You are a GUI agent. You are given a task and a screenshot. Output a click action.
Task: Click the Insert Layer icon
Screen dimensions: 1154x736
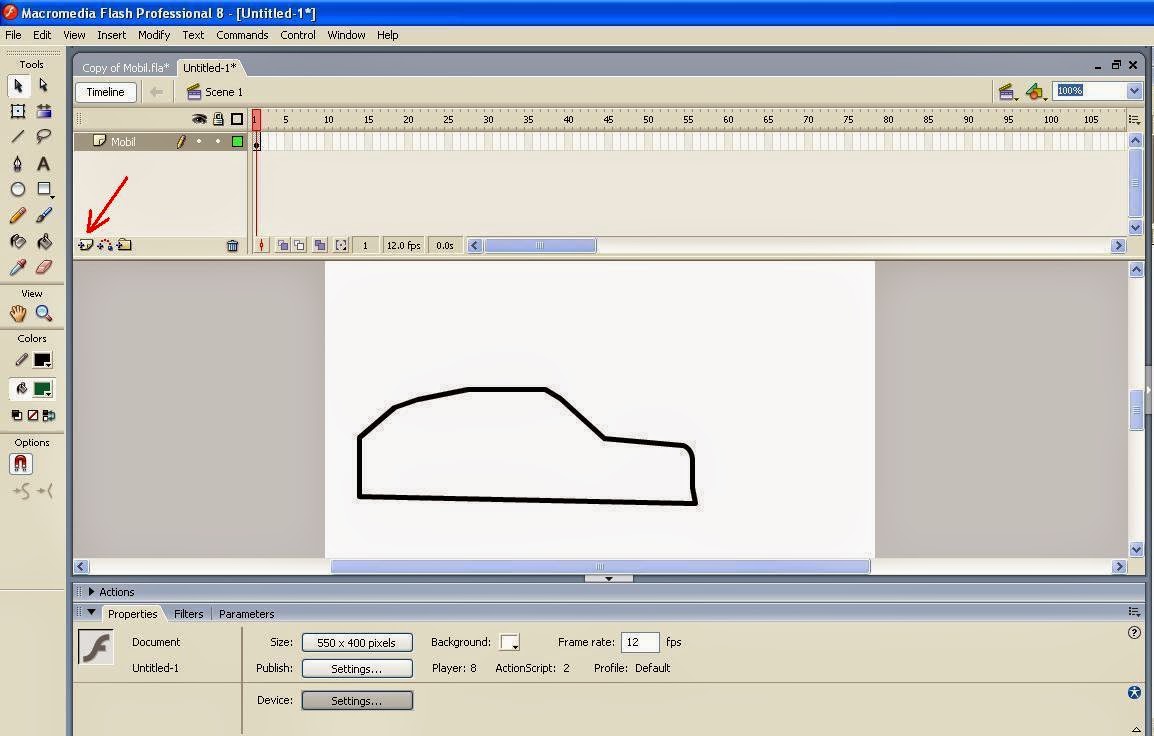pyautogui.click(x=85, y=245)
